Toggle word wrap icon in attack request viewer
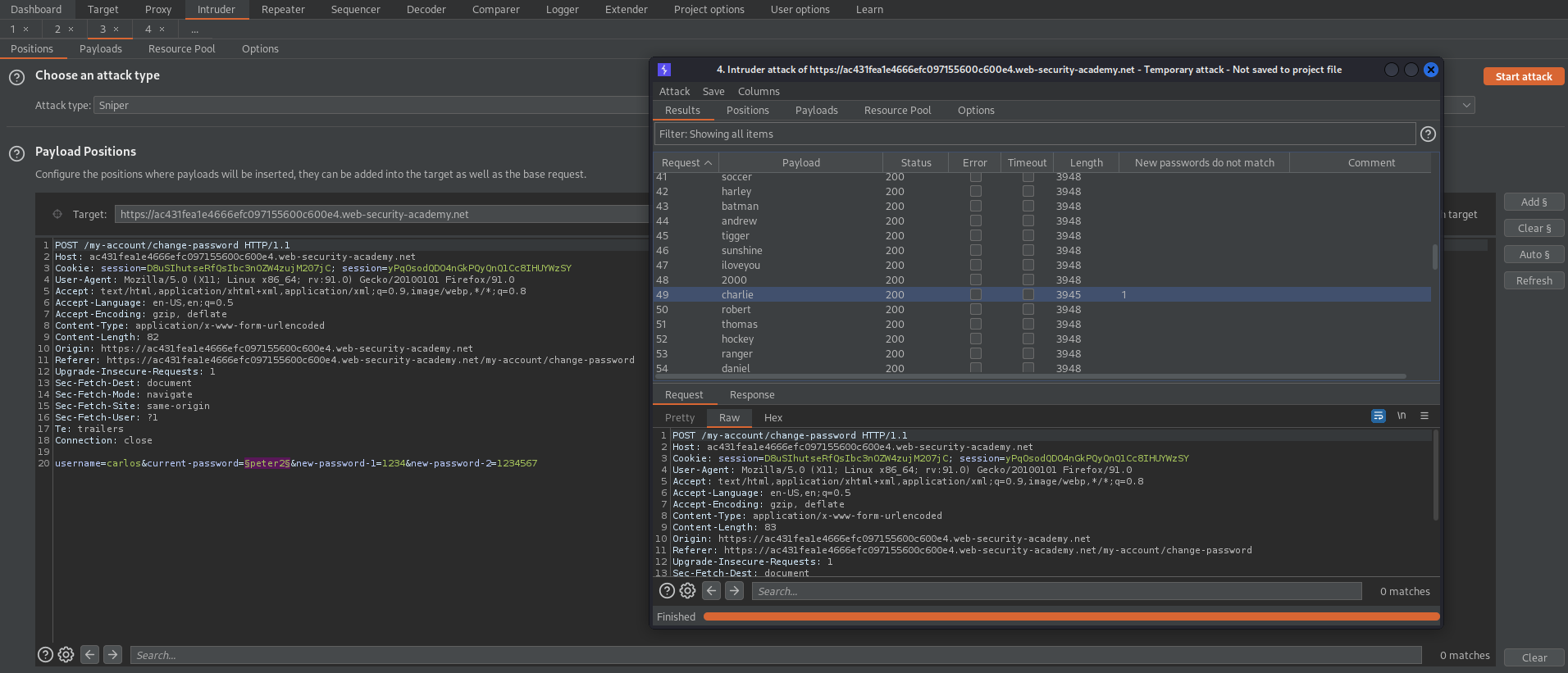The image size is (1568, 673). [x=1379, y=416]
